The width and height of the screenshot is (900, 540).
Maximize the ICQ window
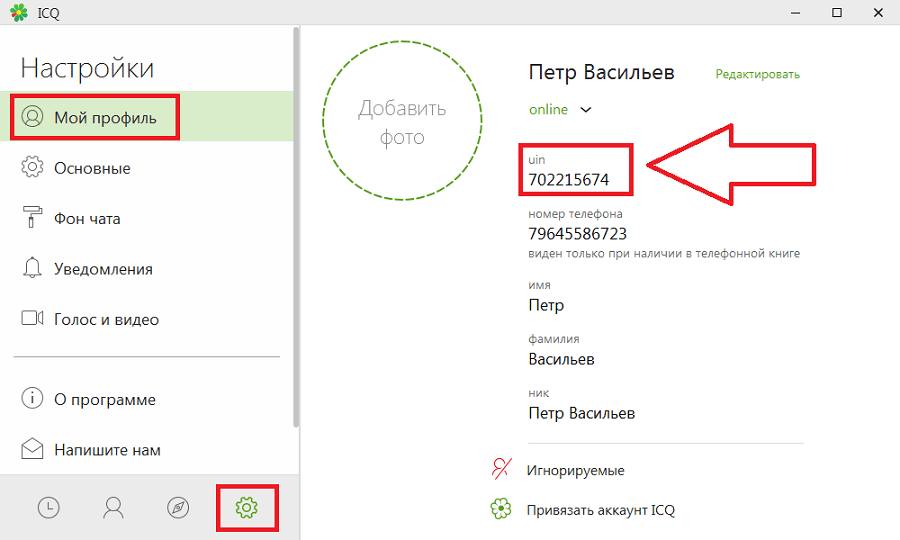837,13
